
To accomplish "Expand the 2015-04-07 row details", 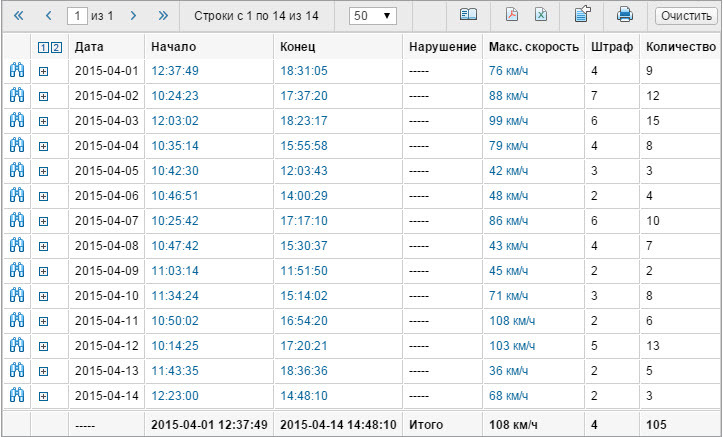I will click(43, 221).
